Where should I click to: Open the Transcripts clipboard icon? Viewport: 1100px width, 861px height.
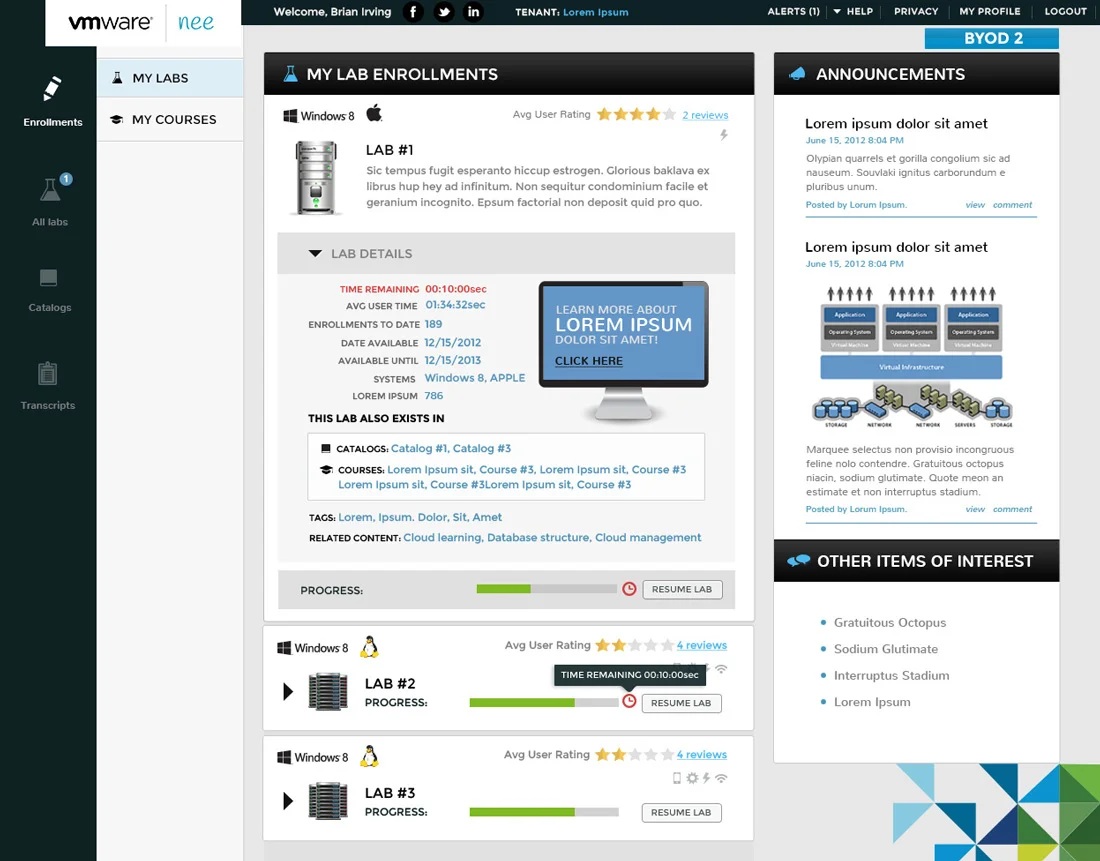click(48, 373)
